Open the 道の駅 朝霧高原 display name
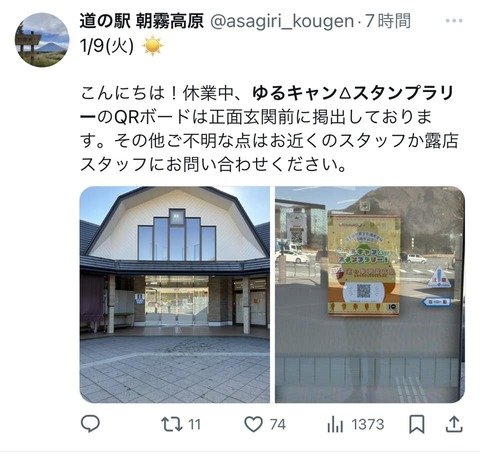480x454 pixels. [x=142, y=21]
